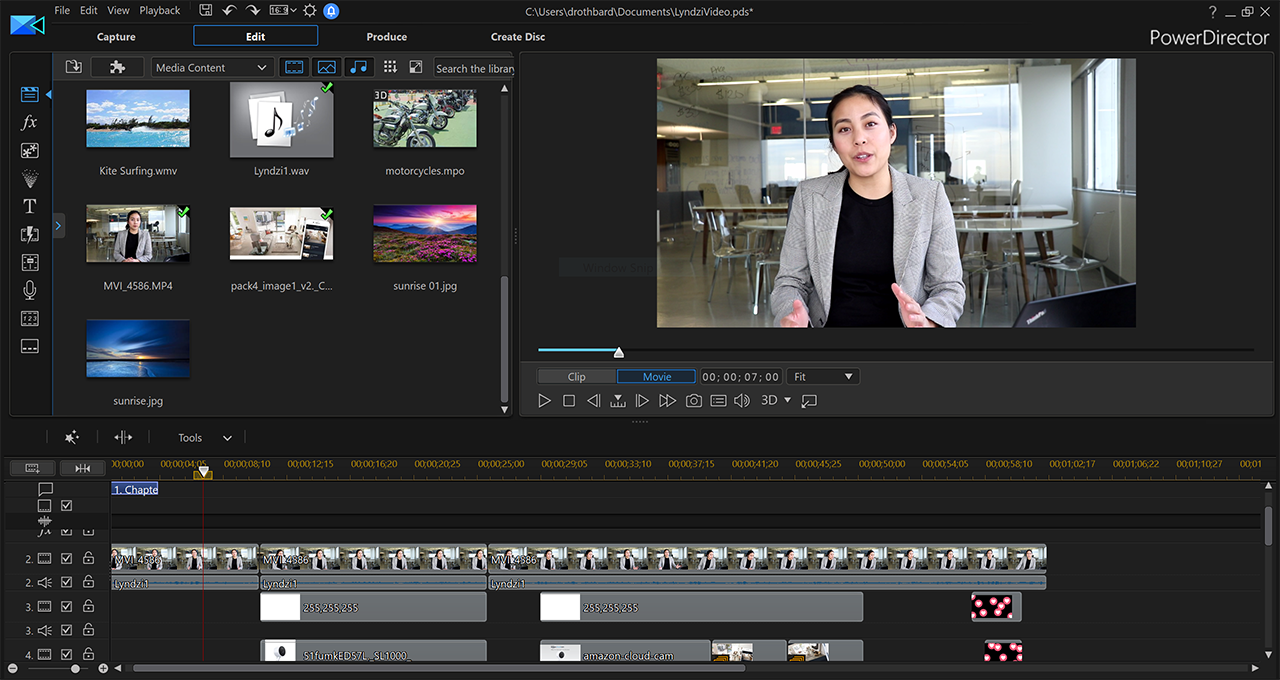Open the Edit menu in menu bar
This screenshot has height=680, width=1280.
pyautogui.click(x=89, y=10)
